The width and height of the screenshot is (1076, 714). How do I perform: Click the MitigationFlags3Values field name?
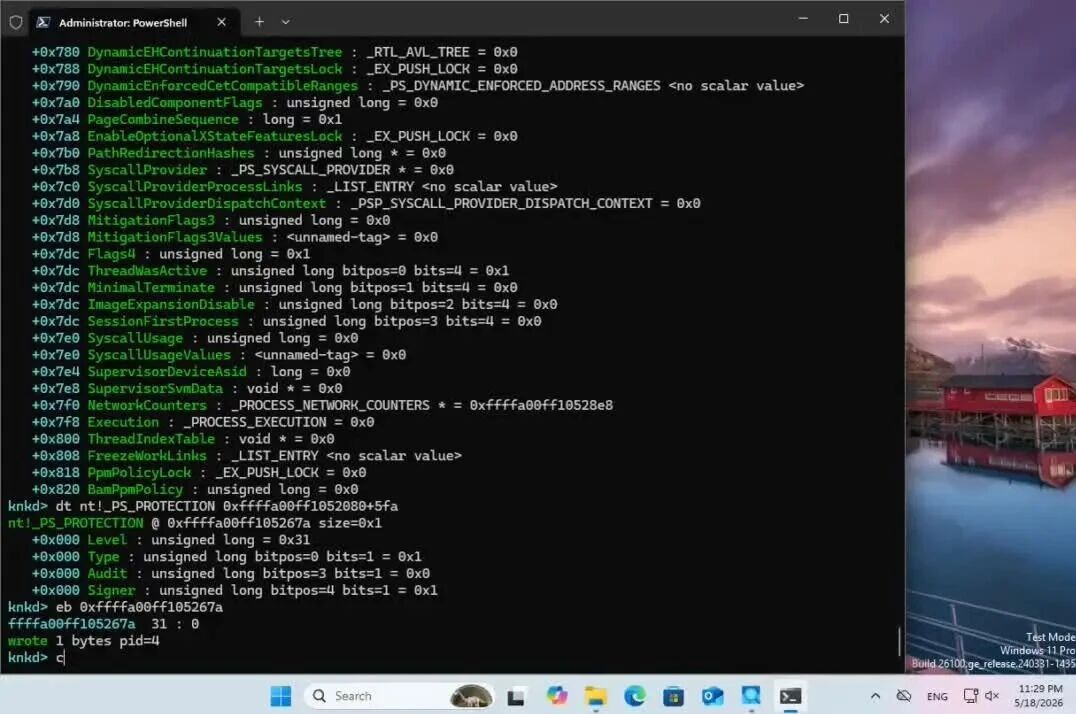point(174,237)
